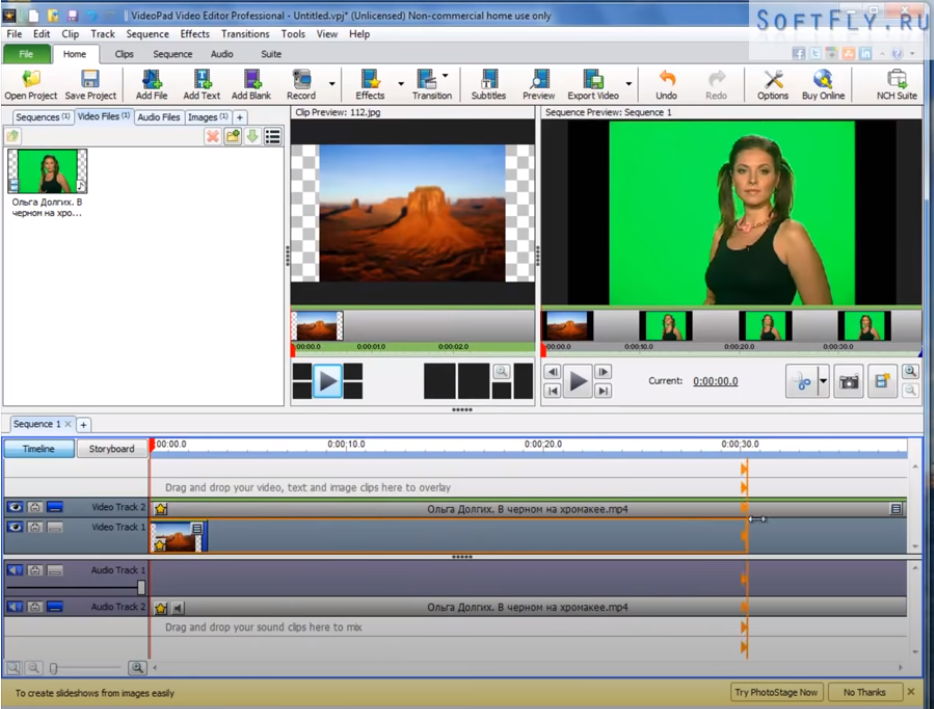The image size is (934, 709).
Task: Adjust the timeline zoom slider handle
Action: (x=54, y=668)
